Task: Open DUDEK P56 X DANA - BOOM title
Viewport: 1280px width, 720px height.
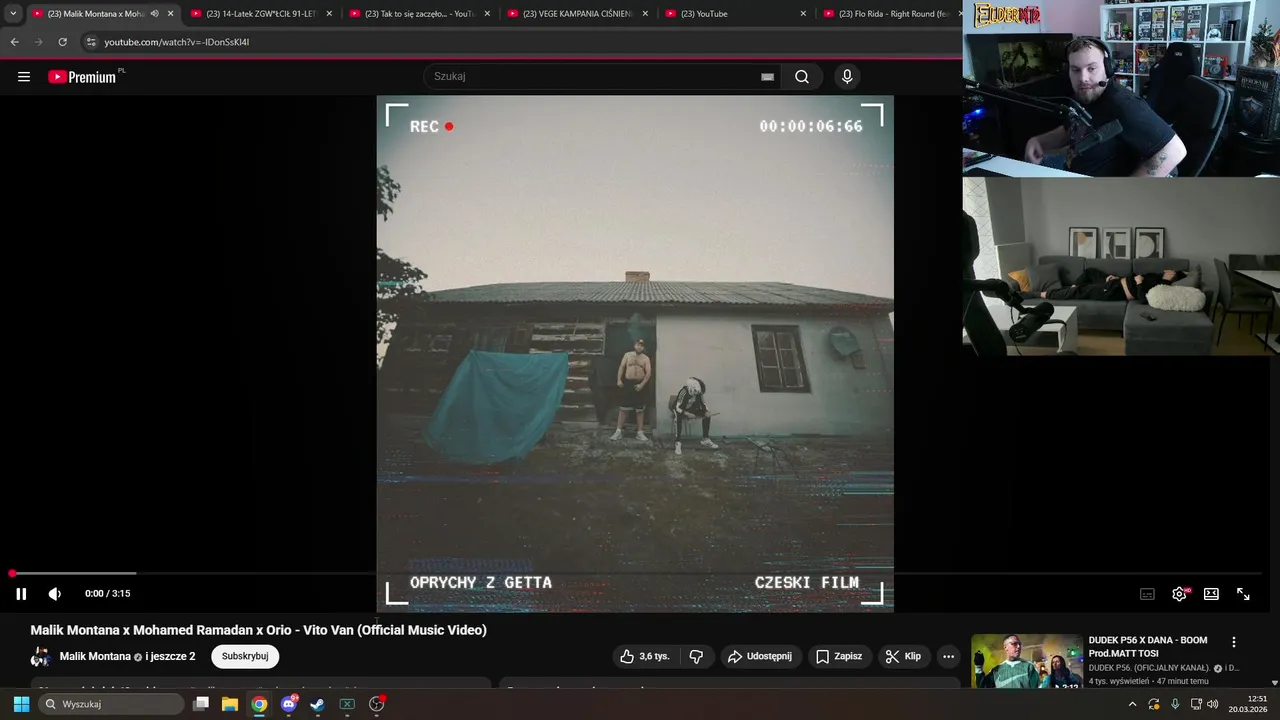Action: coord(1148,646)
